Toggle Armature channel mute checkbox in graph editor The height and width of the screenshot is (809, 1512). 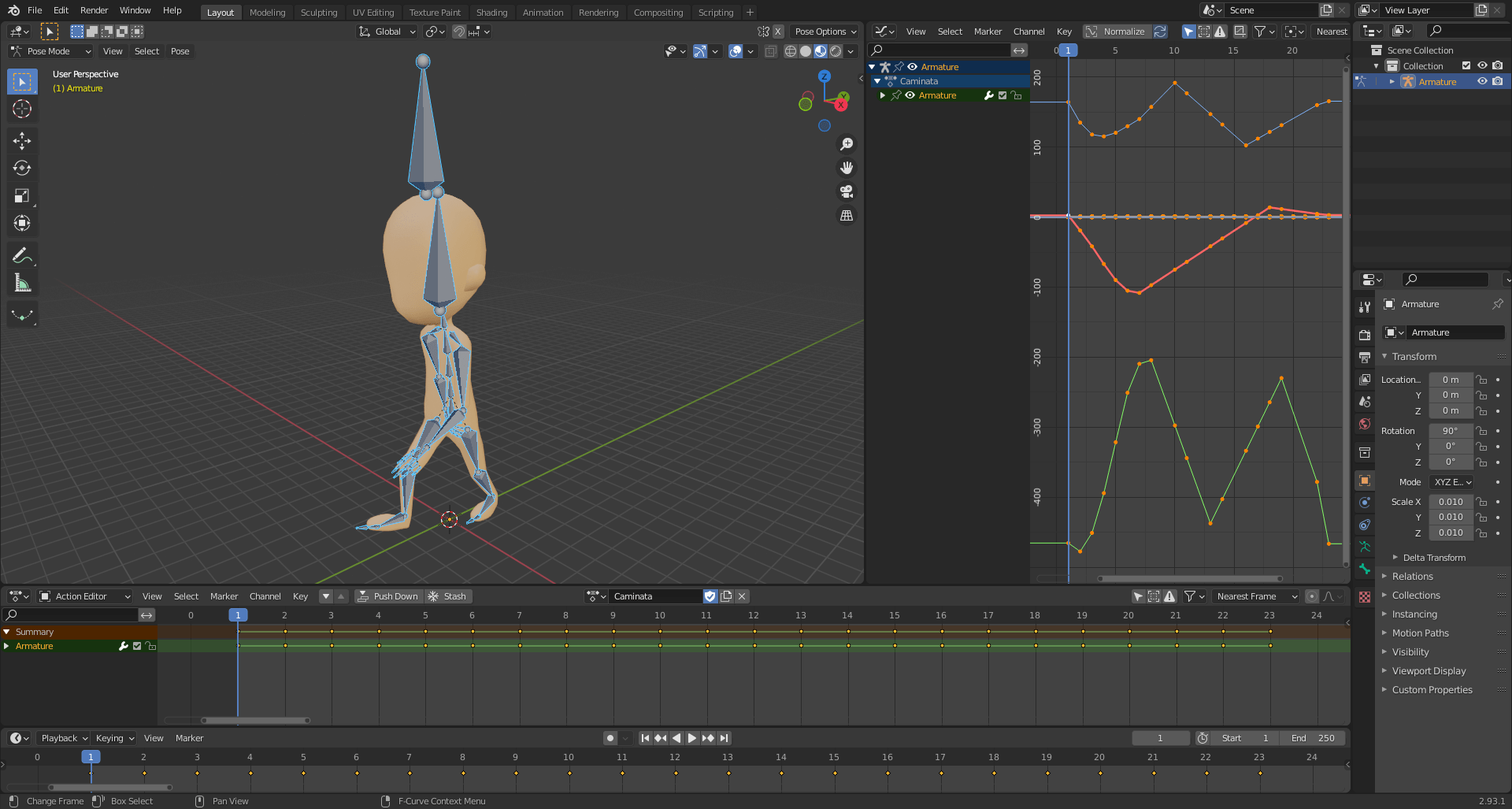[x=1002, y=95]
